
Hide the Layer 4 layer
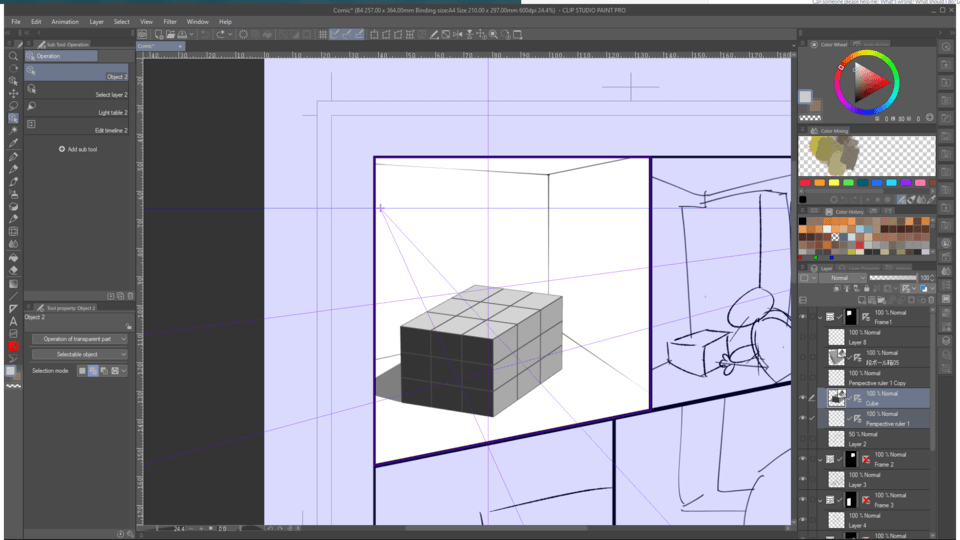pyautogui.click(x=803, y=520)
